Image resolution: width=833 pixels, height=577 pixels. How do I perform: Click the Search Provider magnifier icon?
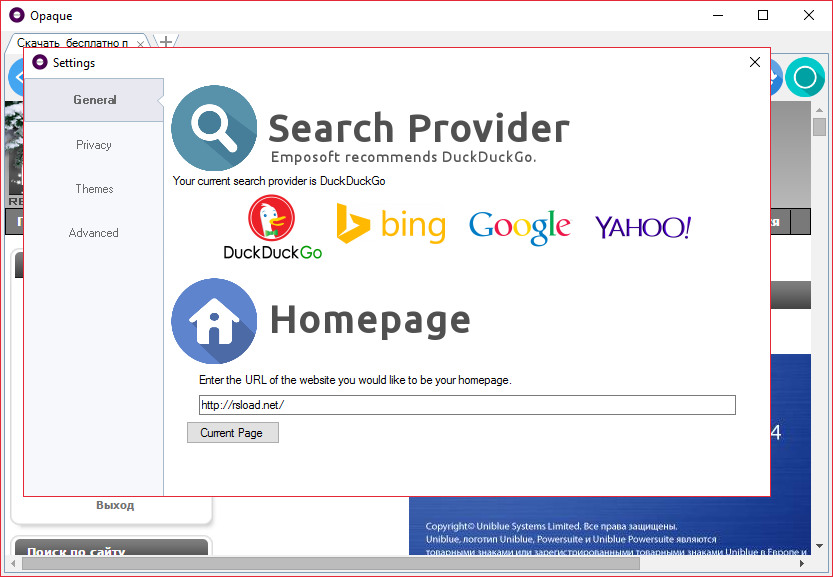pos(214,128)
